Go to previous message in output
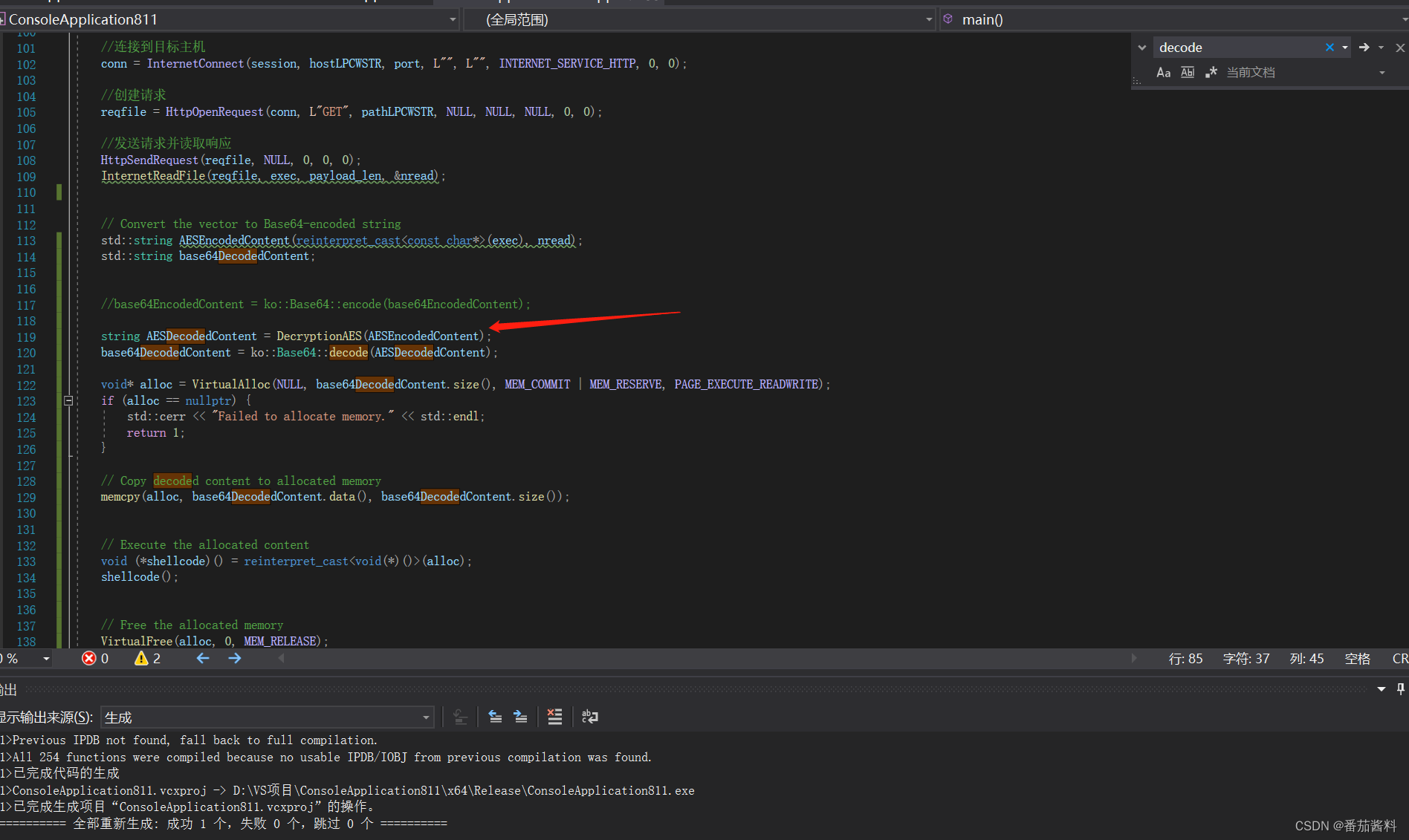This screenshot has width=1409, height=840. (x=495, y=717)
